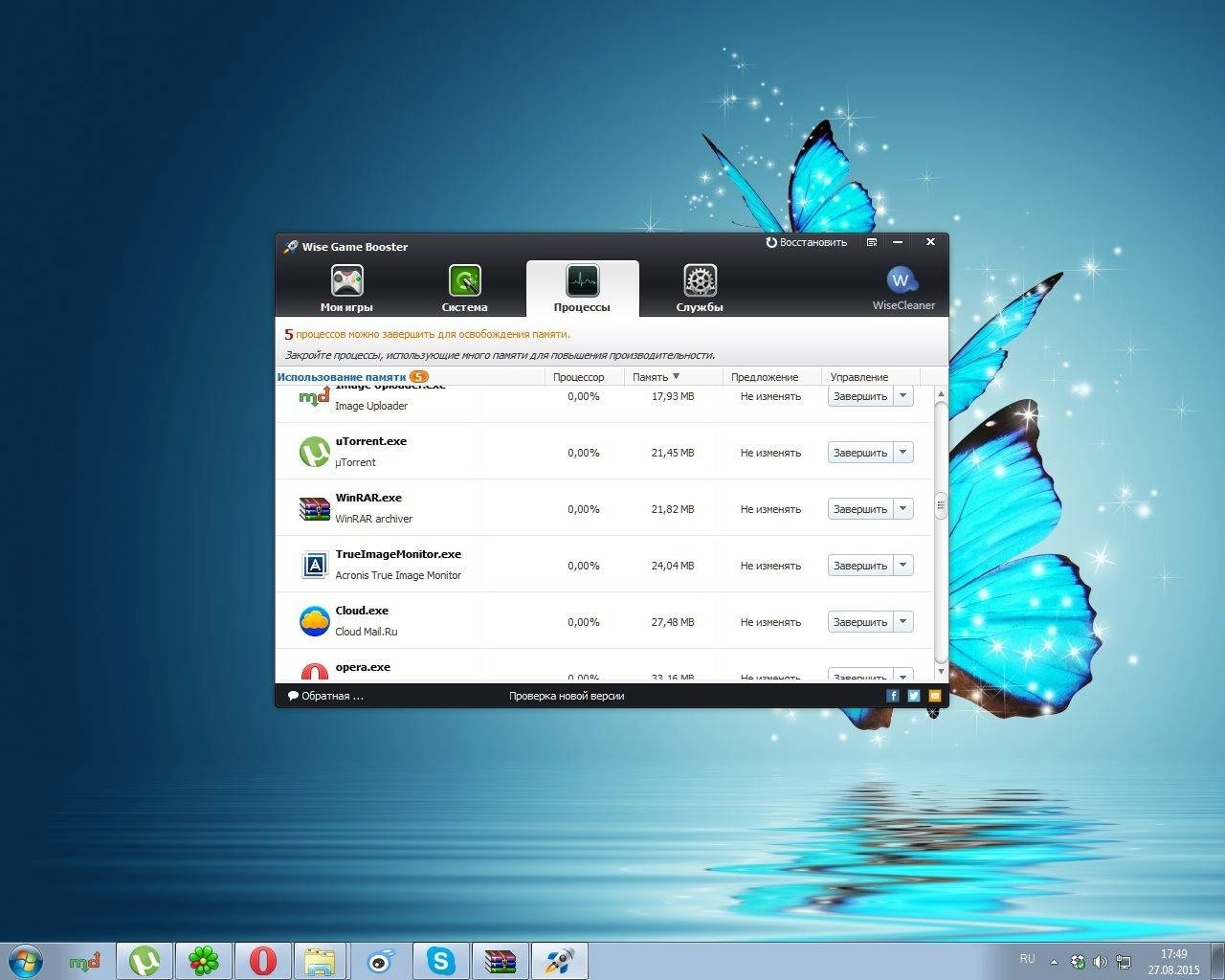End TrueImageMonitor.exe process with Завершить
Viewport: 1225px width, 980px height.
(860, 566)
